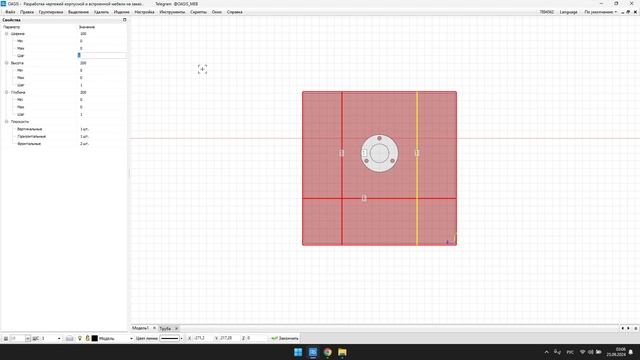Click the РУС input language indicator

point(570,352)
